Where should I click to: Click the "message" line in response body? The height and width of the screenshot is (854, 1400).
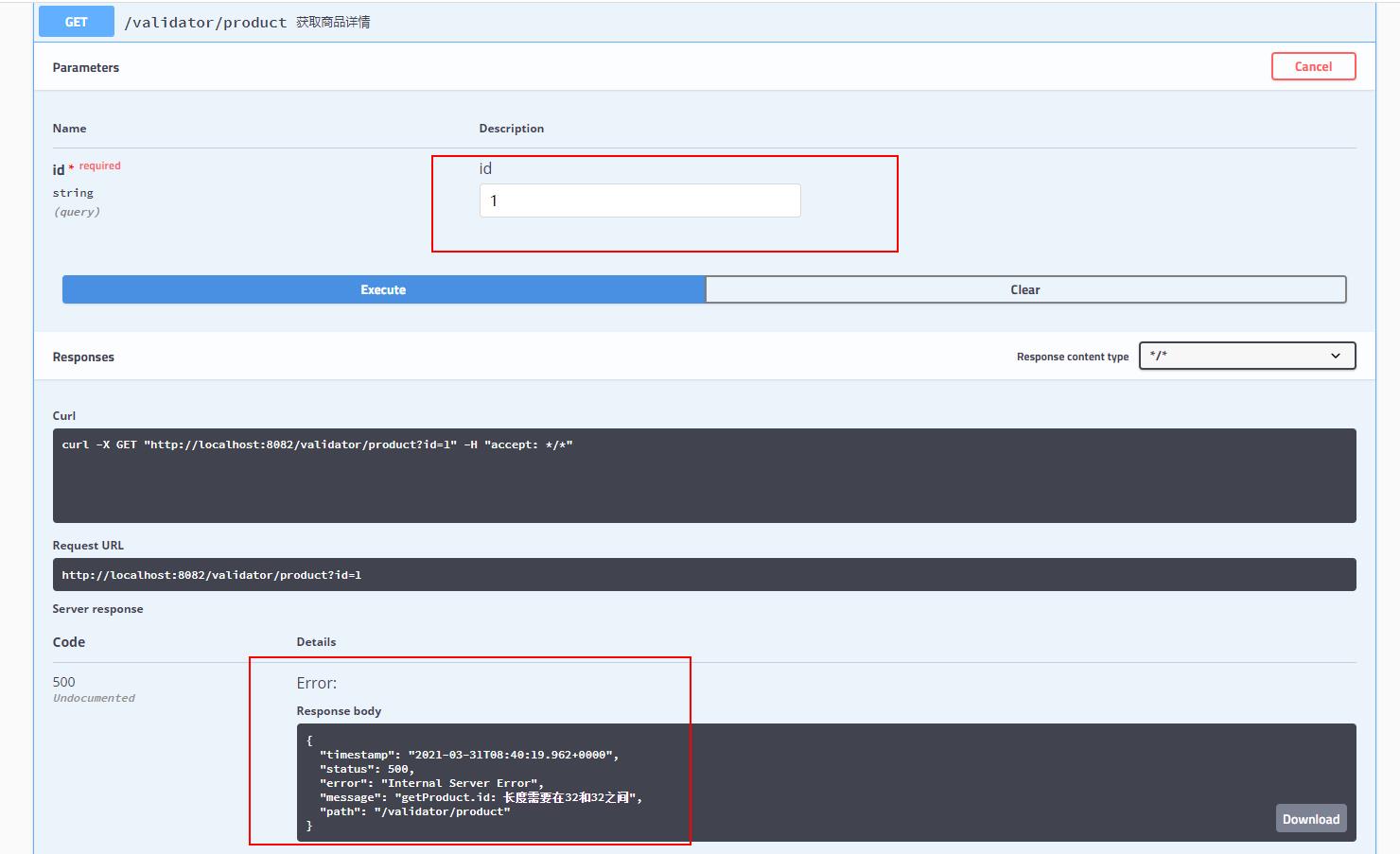481,797
